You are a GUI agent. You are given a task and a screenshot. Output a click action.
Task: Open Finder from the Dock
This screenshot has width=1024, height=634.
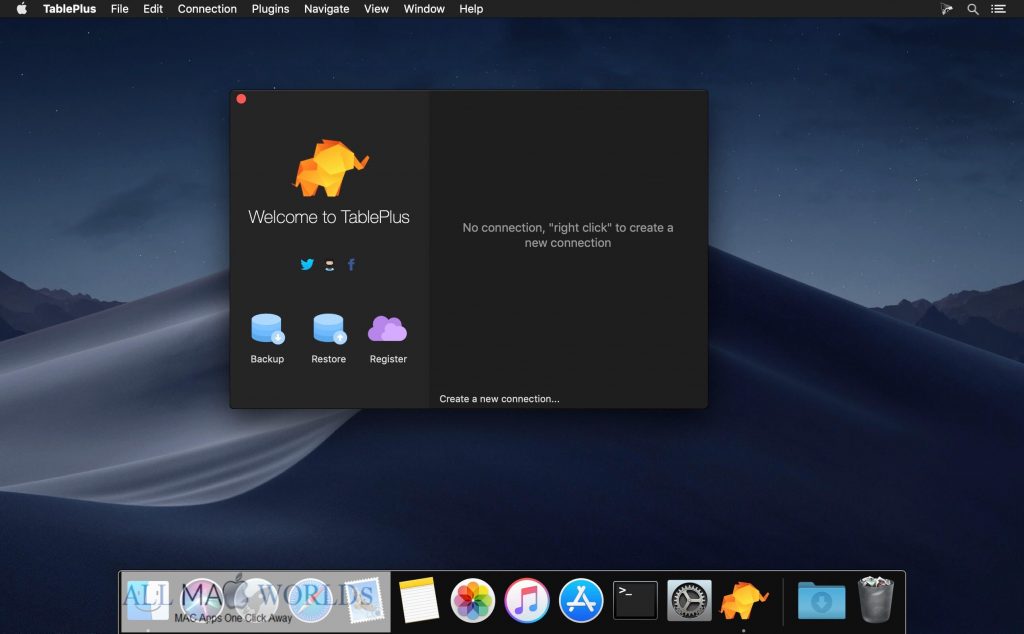pyautogui.click(x=148, y=599)
